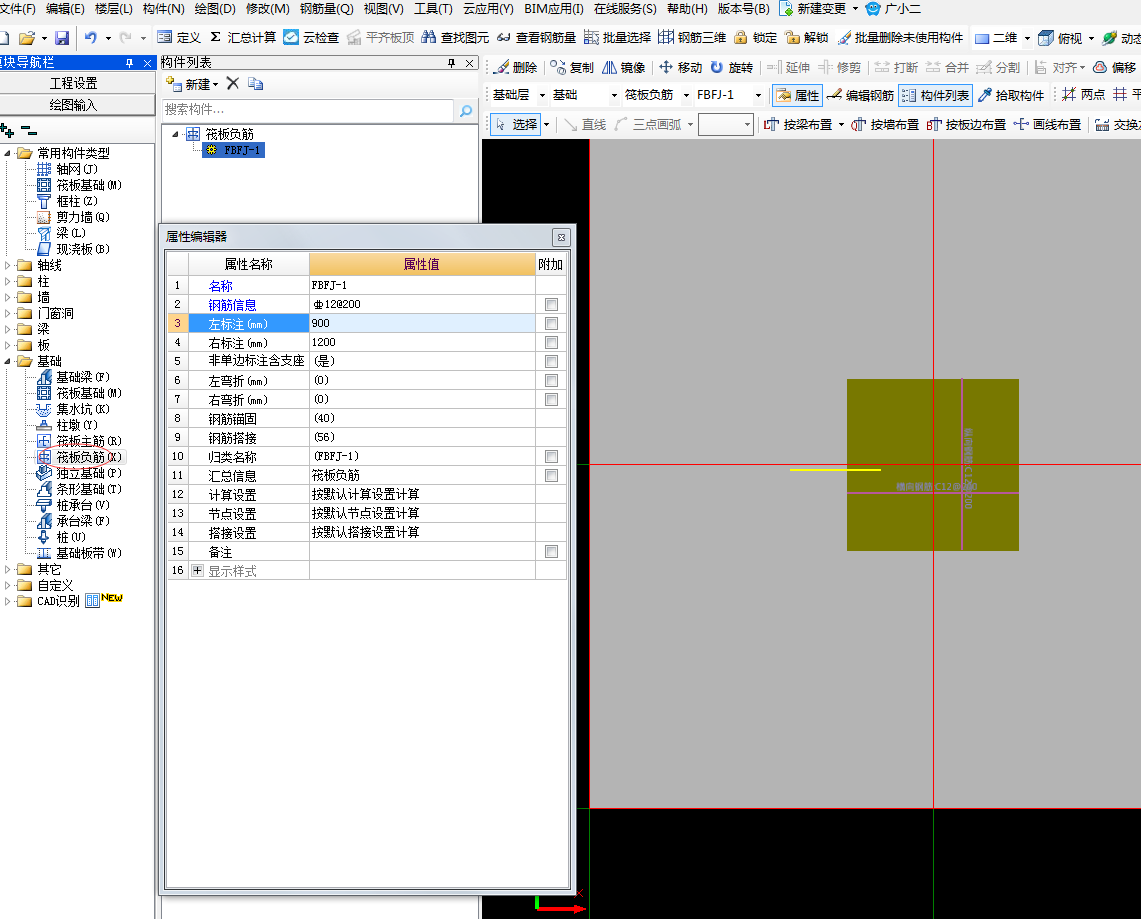This screenshot has height=919, width=1141.
Task: Toggle checkbox for 右标注 row
Action: (x=552, y=342)
